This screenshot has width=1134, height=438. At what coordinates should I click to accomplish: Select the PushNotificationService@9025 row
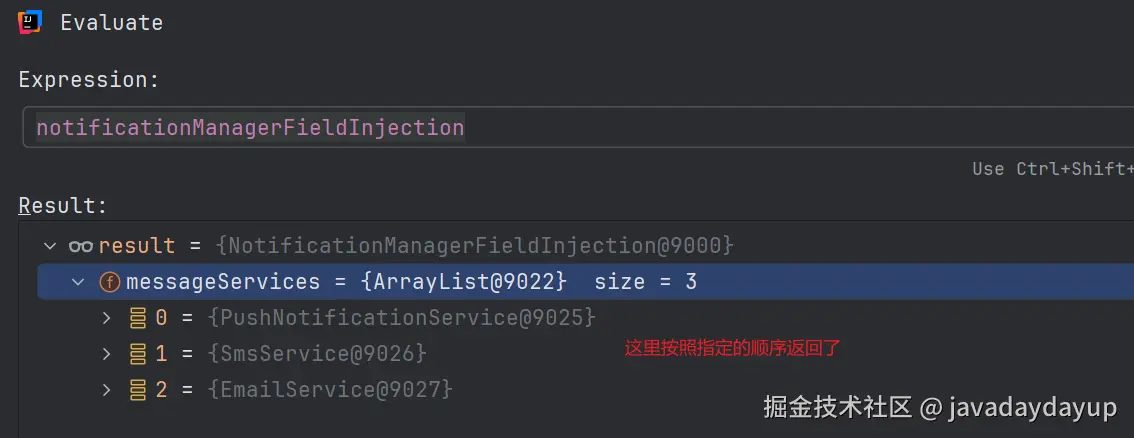(x=586, y=318)
